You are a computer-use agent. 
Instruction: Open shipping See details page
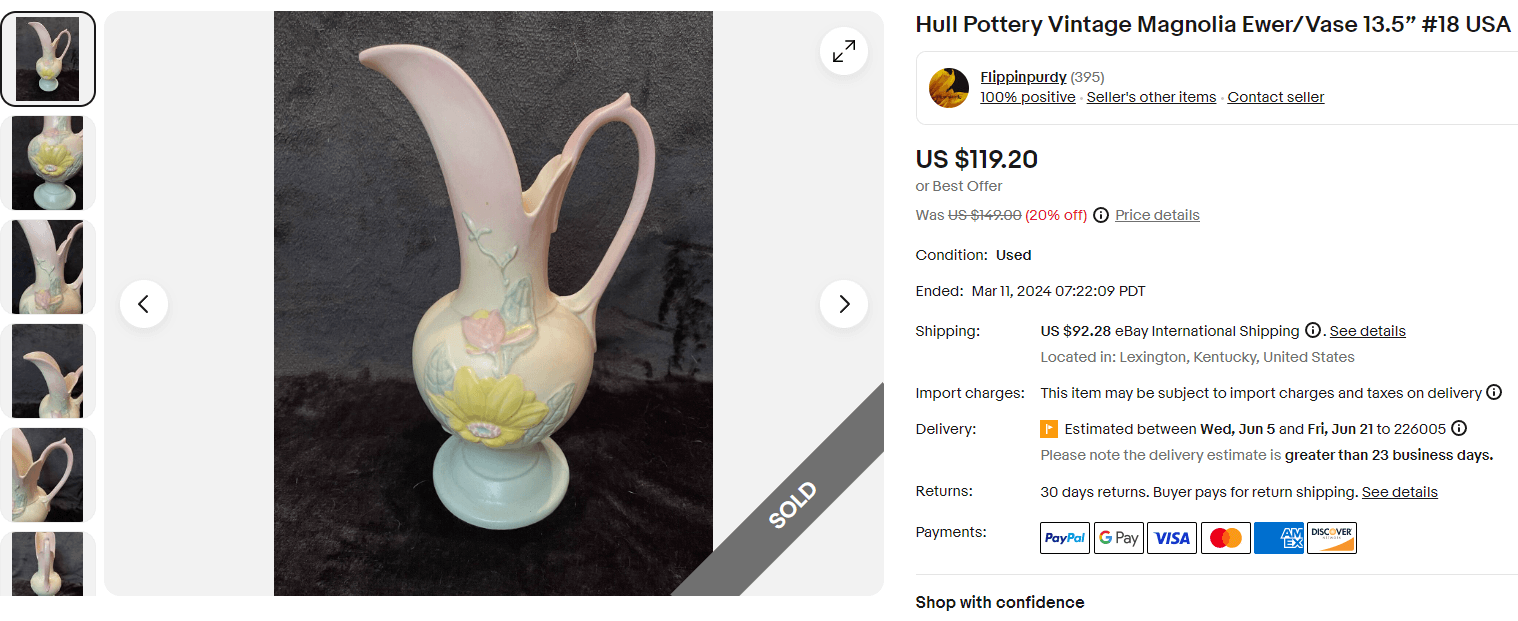[1367, 330]
